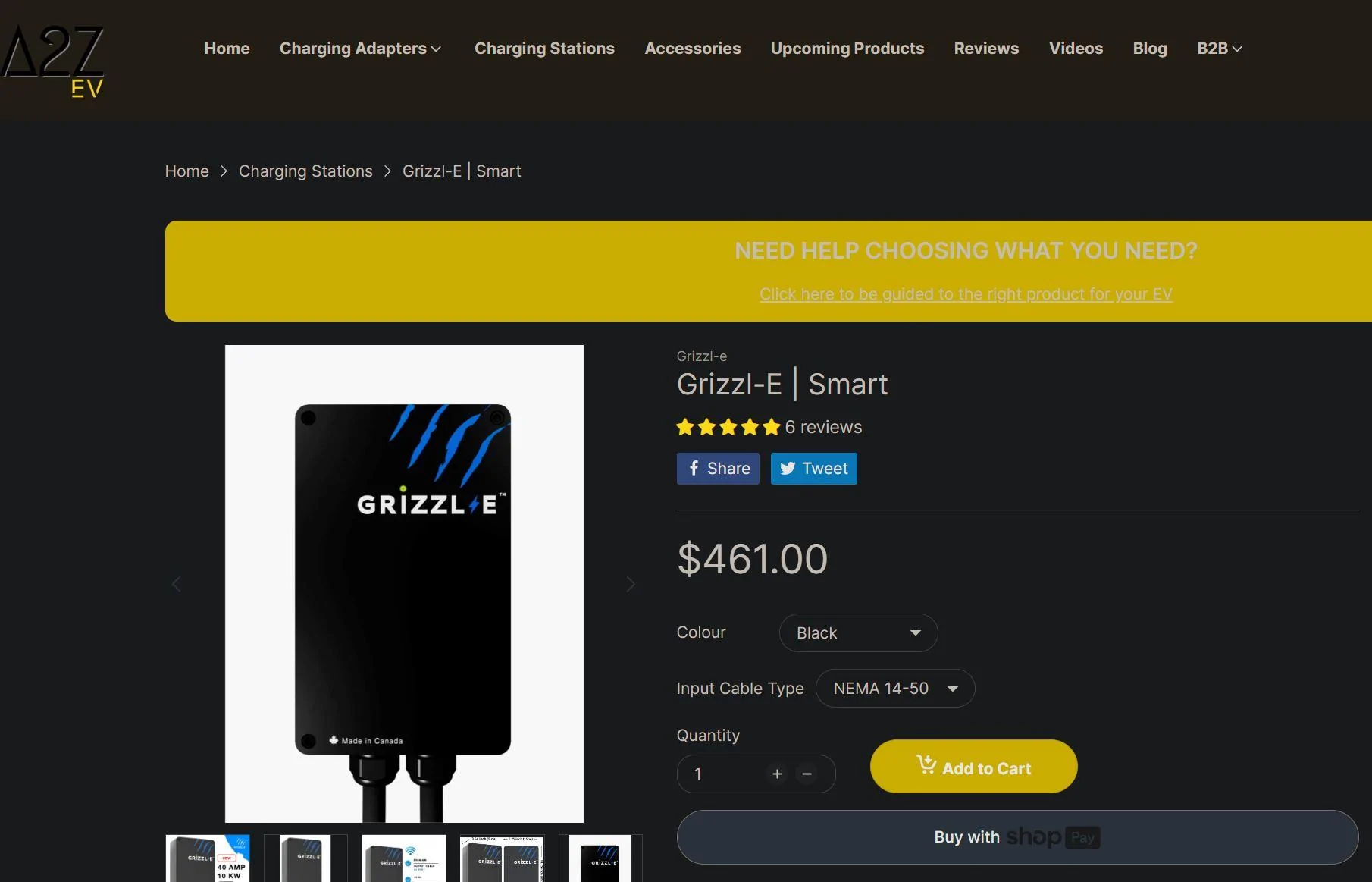Show the next product image arrow
1372x882 pixels.
[631, 584]
